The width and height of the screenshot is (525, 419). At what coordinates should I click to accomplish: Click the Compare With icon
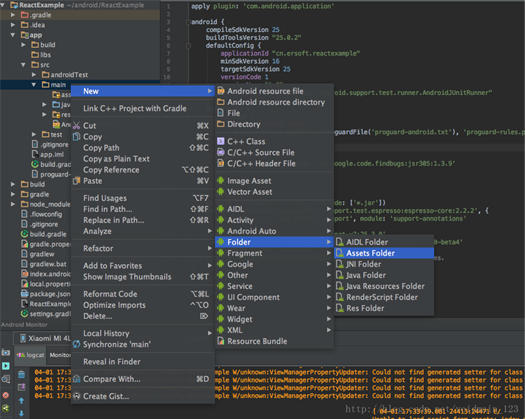pos(77,379)
